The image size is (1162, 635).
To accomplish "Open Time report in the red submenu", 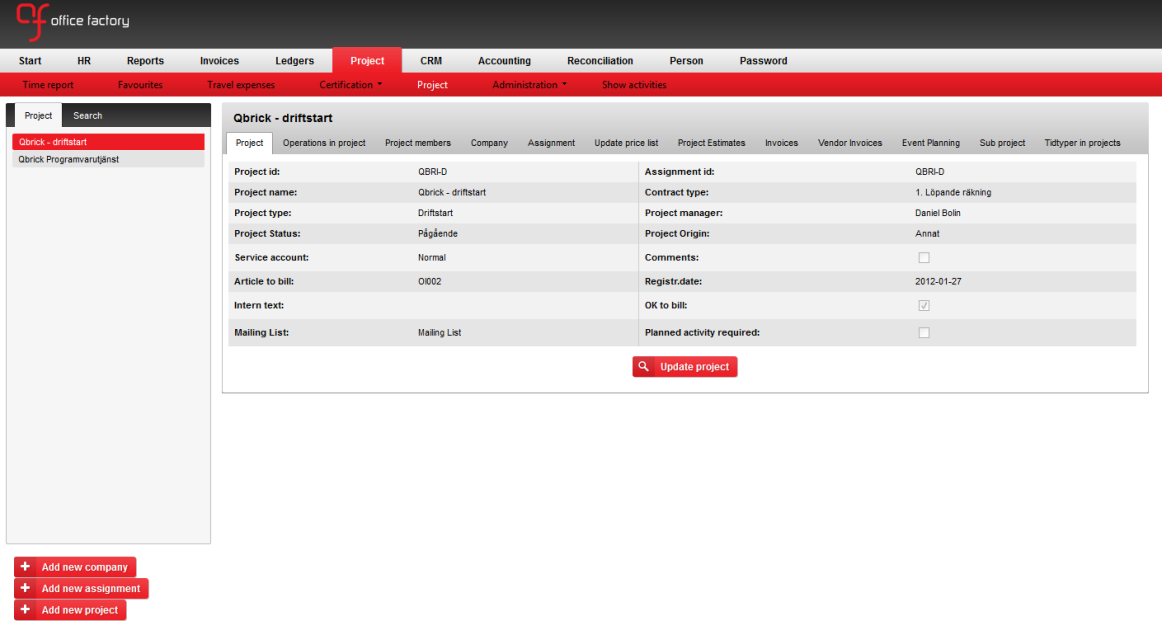I will [48, 85].
